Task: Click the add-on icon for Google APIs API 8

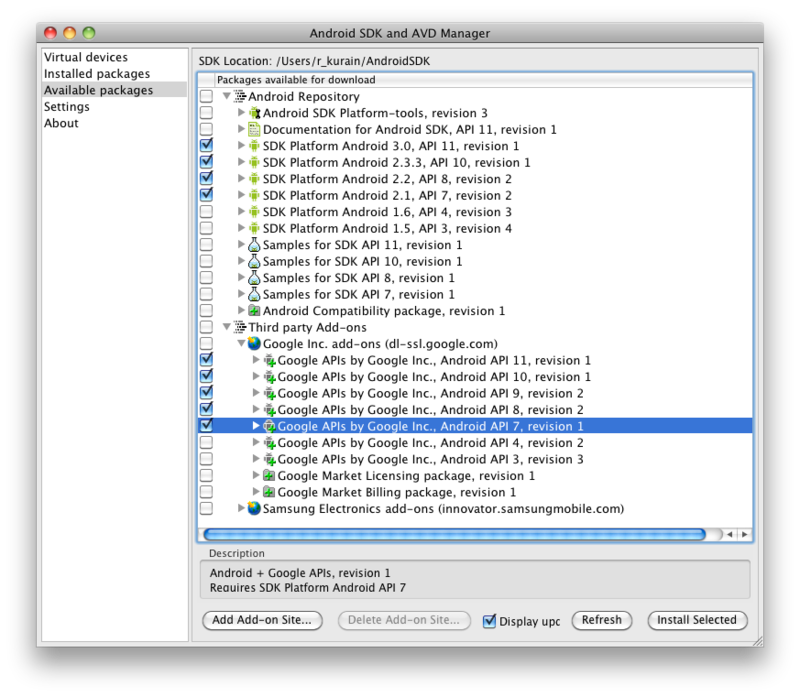Action: (x=269, y=410)
